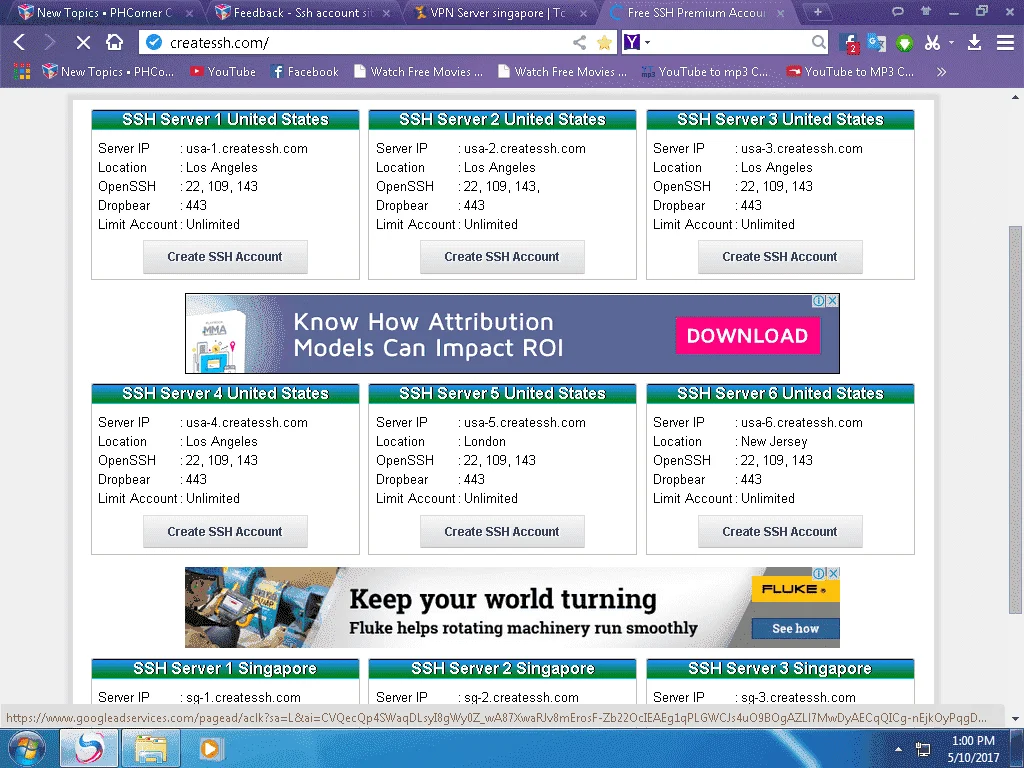1024x768 pixels.
Task: Click the page vertical scrollbar thumb
Action: point(1015,420)
